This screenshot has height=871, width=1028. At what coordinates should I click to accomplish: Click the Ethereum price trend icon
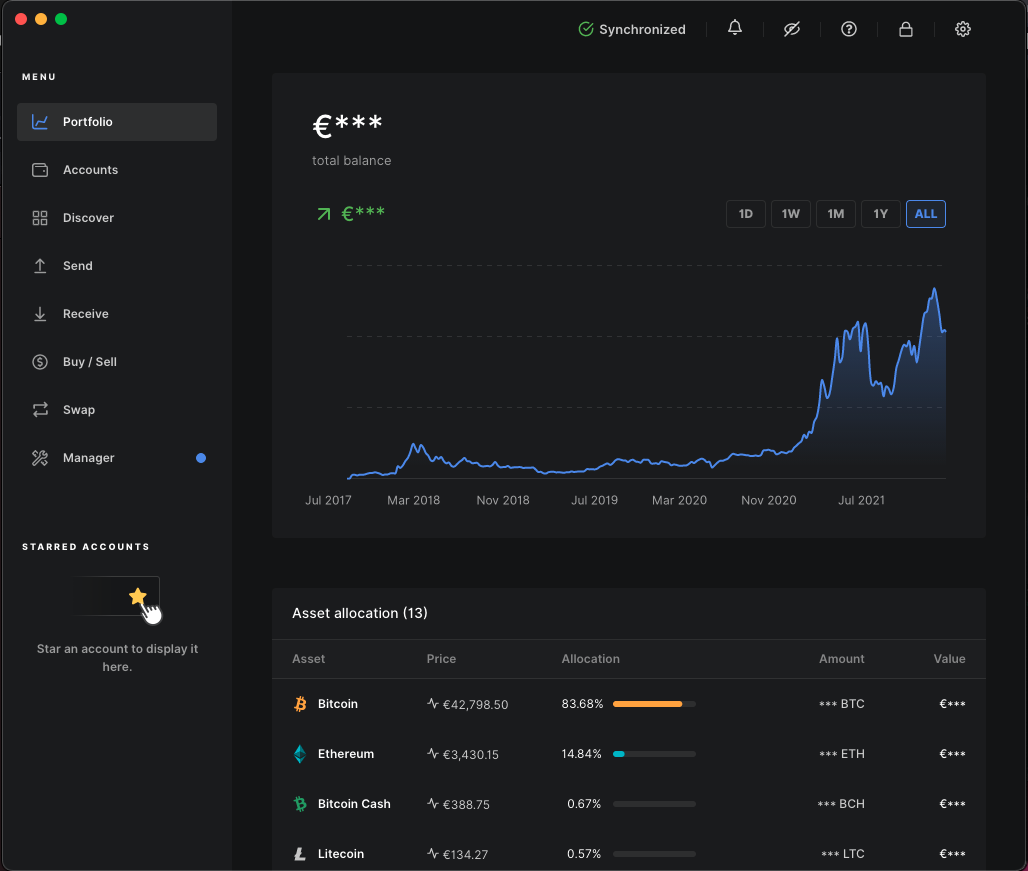(x=433, y=754)
